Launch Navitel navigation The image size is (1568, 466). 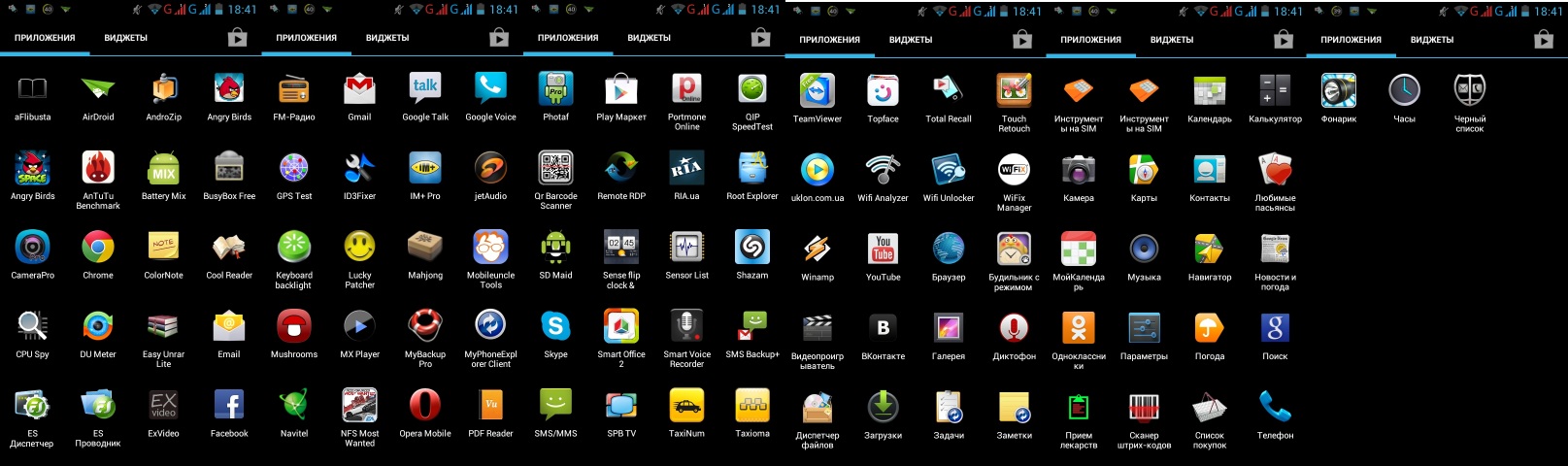(x=294, y=406)
